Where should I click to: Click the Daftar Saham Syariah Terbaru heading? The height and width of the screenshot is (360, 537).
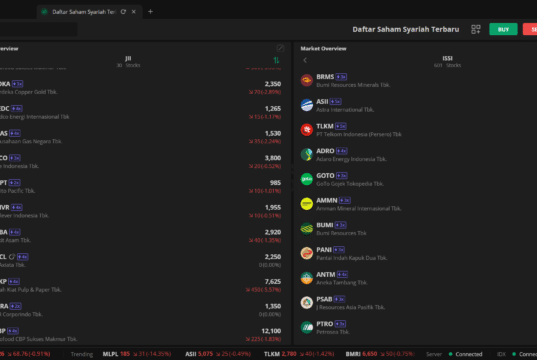pos(406,29)
